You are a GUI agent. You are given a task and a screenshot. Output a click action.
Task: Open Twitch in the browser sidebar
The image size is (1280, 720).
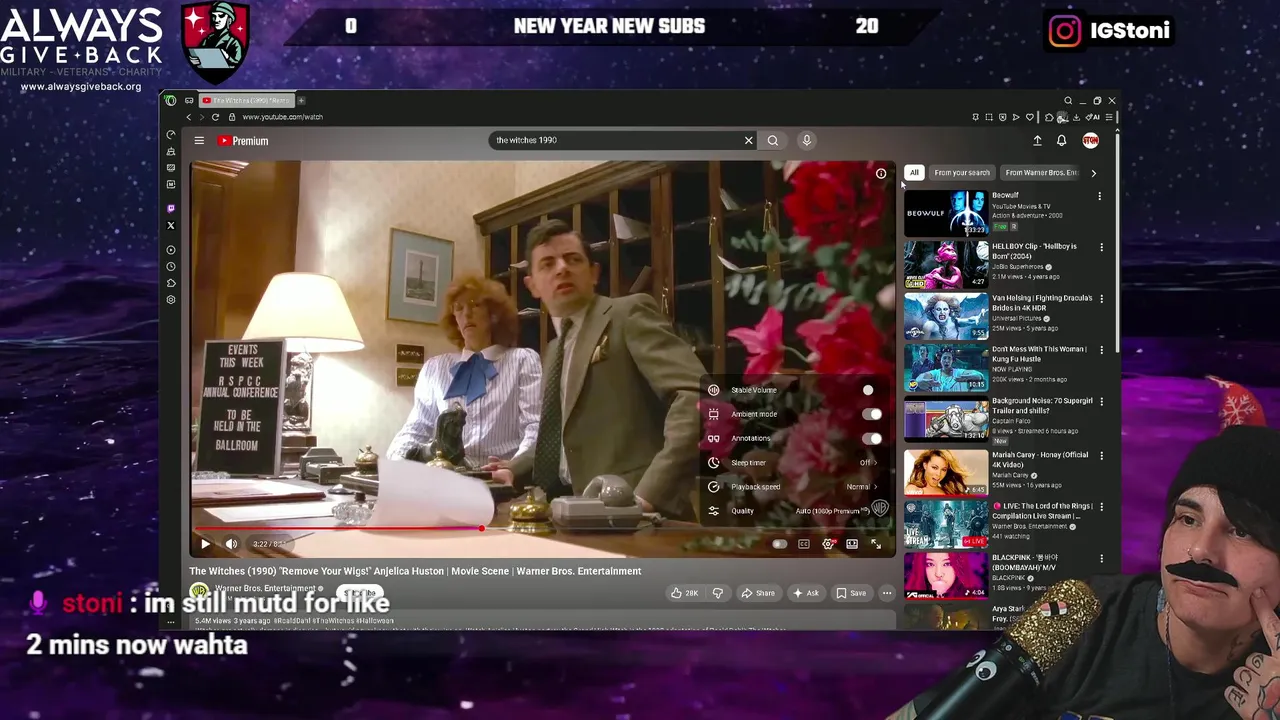click(170, 209)
